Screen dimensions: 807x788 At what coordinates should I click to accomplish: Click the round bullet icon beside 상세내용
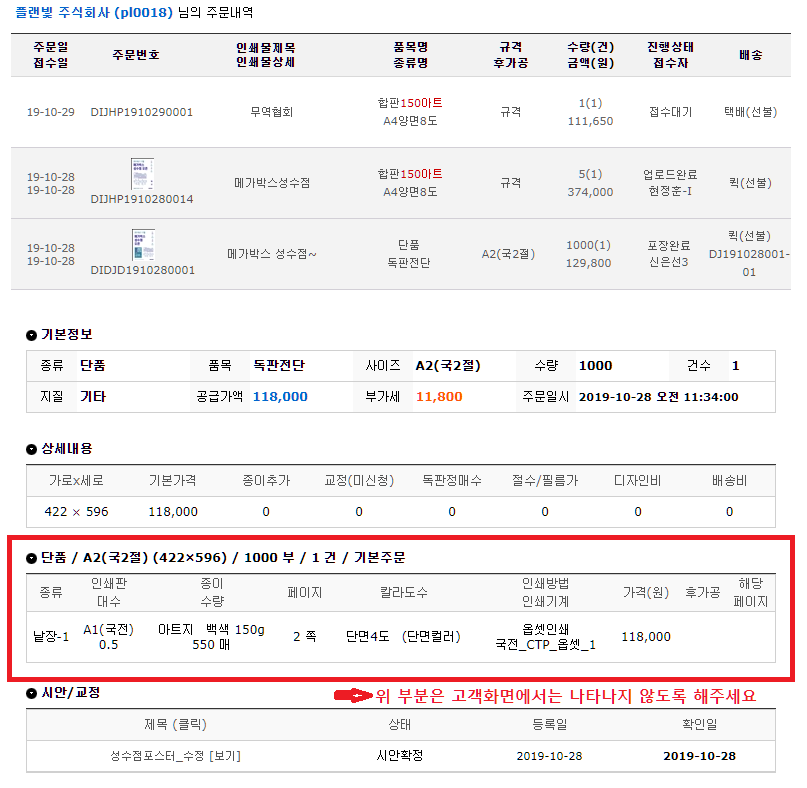[32, 449]
